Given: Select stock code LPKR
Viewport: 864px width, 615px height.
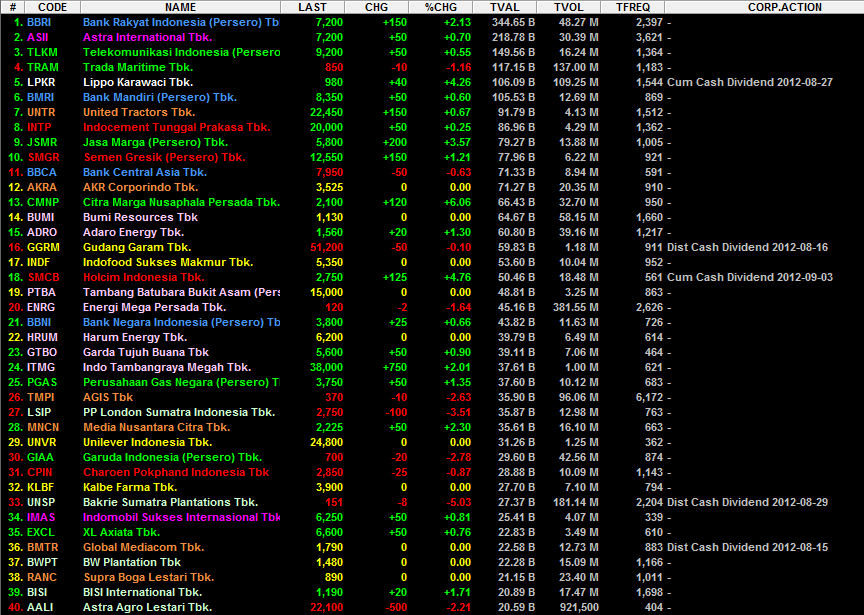Looking at the screenshot, I should pyautogui.click(x=41, y=82).
